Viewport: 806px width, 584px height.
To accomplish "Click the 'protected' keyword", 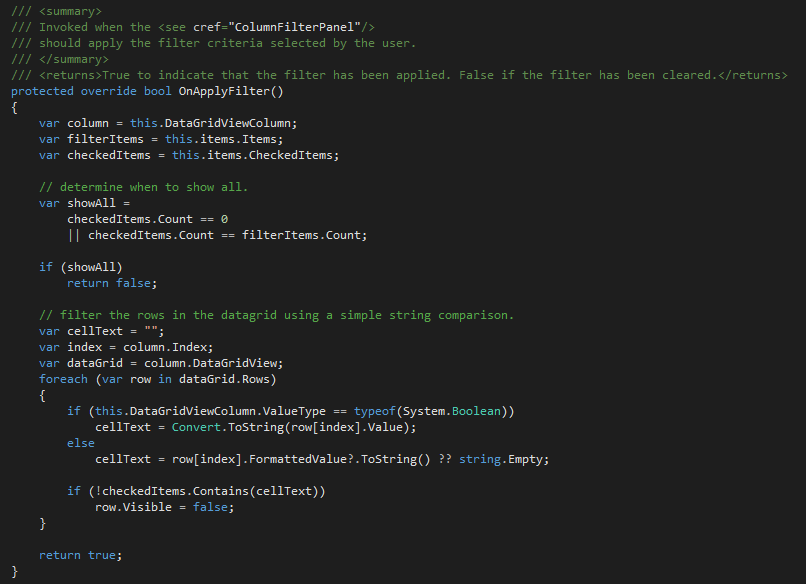I will (42, 92).
